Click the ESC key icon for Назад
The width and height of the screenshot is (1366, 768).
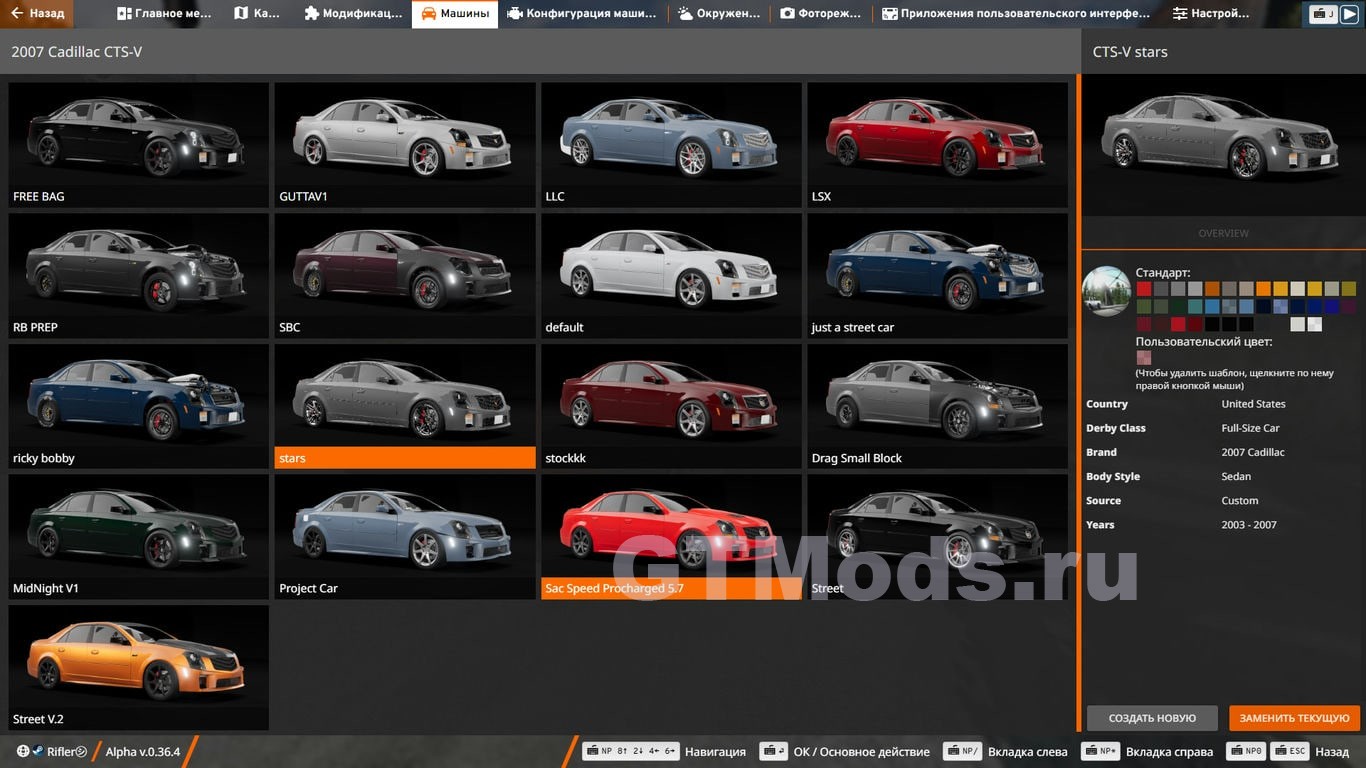(1290, 751)
